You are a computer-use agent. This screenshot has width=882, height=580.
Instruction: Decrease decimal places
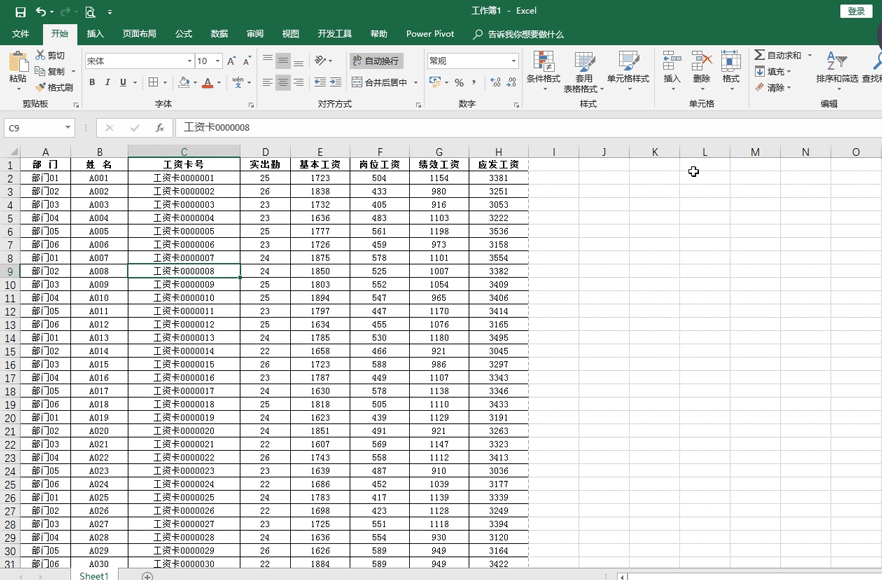tap(511, 83)
